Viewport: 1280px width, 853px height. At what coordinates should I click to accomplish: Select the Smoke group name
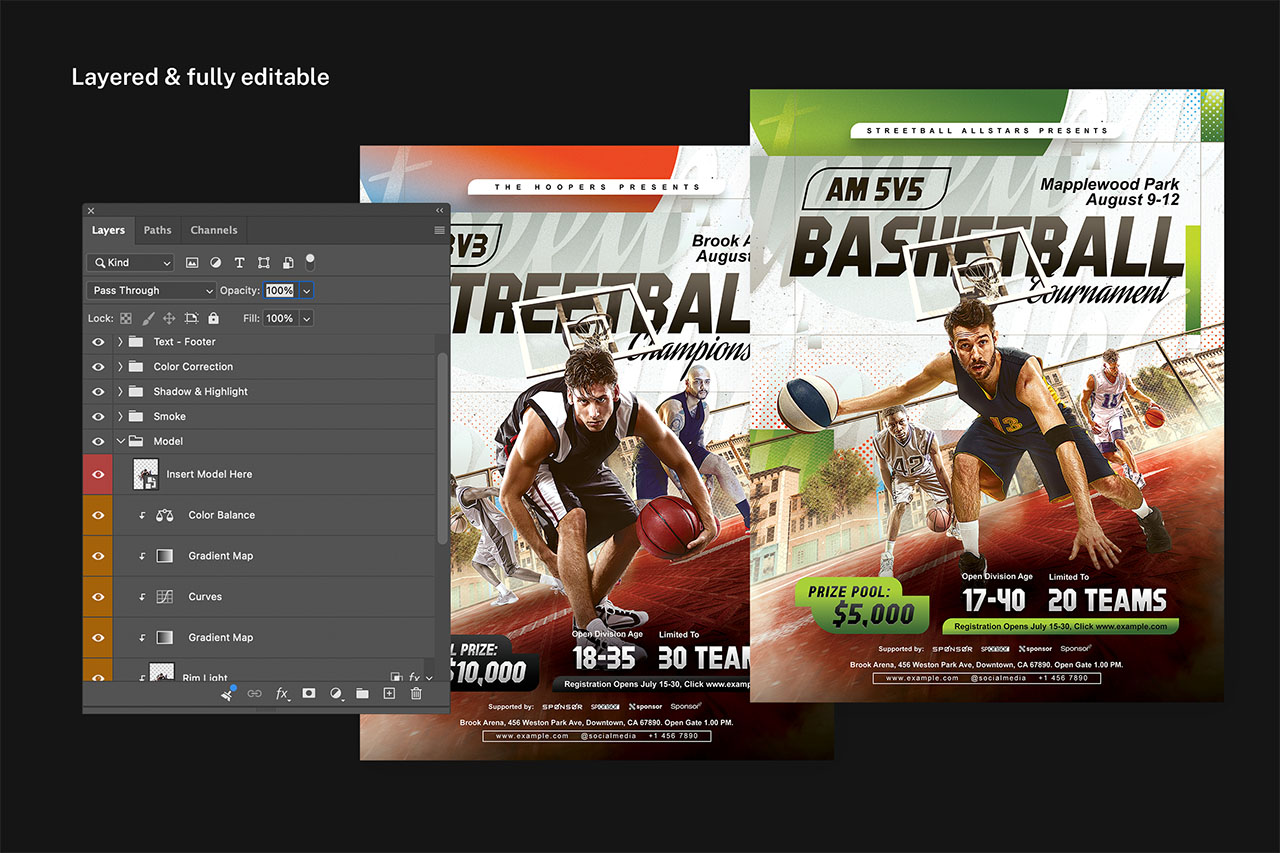169,416
